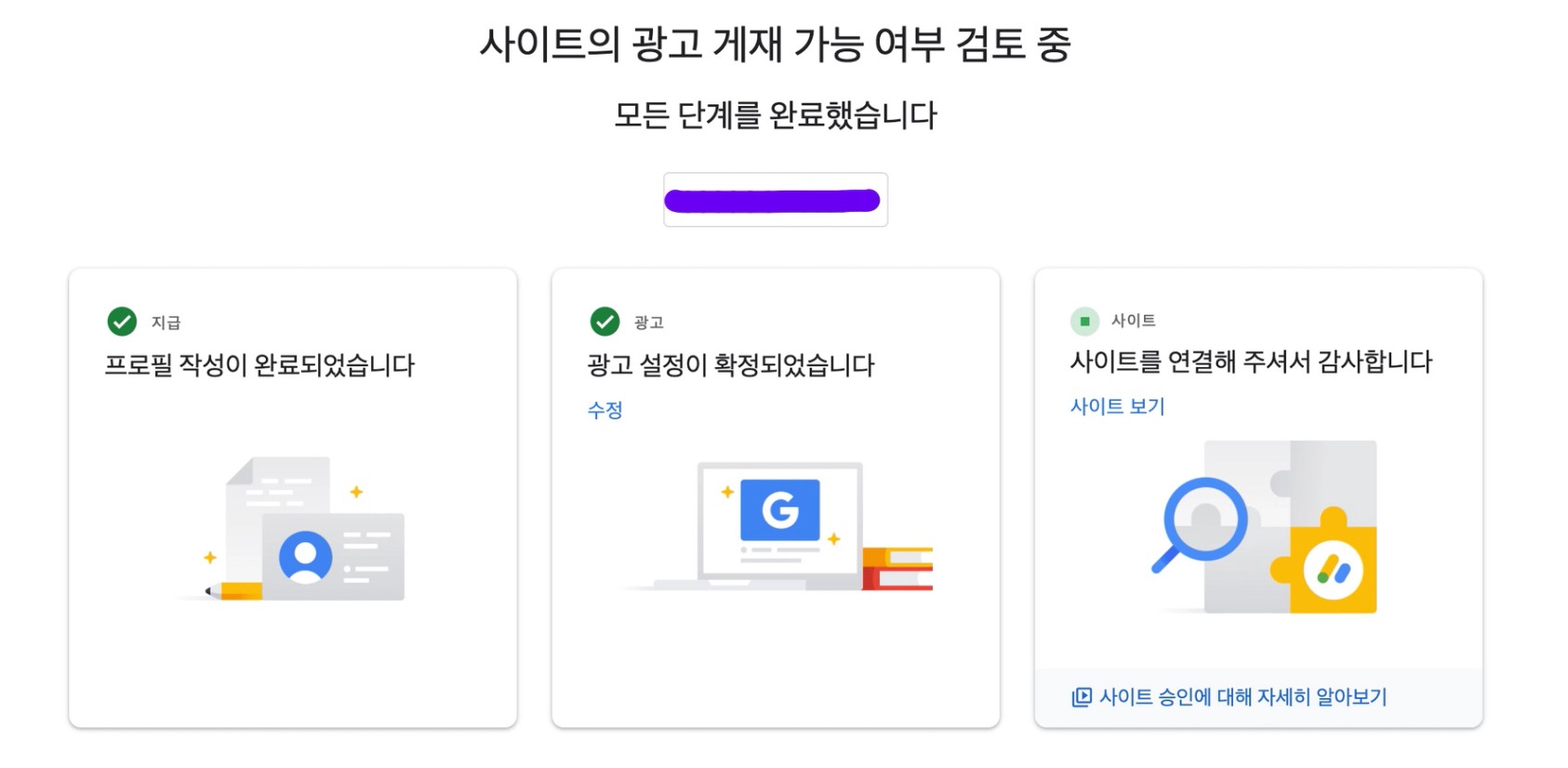Click the blue profile avatar on the ID card
This screenshot has height=768, width=1568.
(305, 556)
